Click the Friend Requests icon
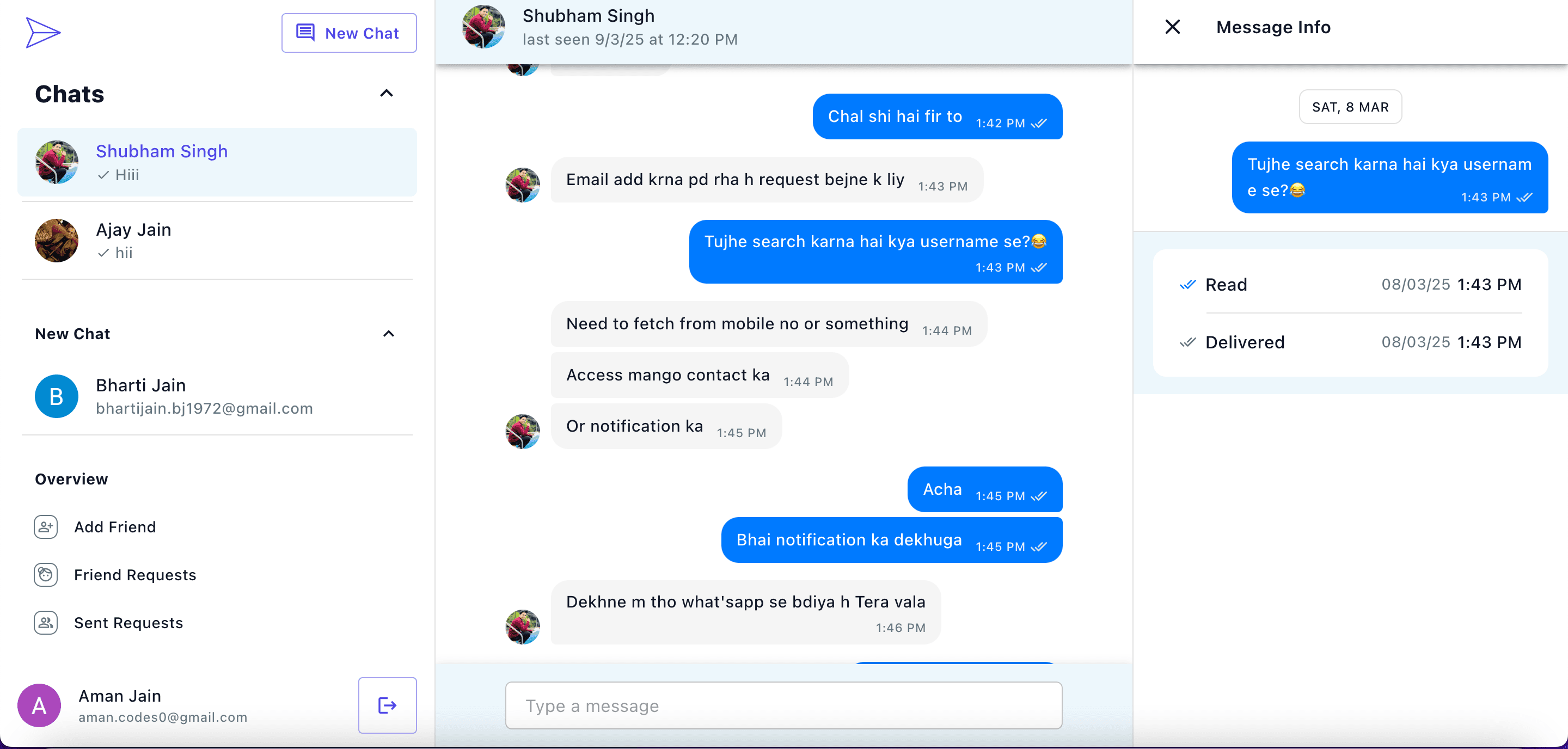Image resolution: width=1568 pixels, height=749 pixels. 46,575
